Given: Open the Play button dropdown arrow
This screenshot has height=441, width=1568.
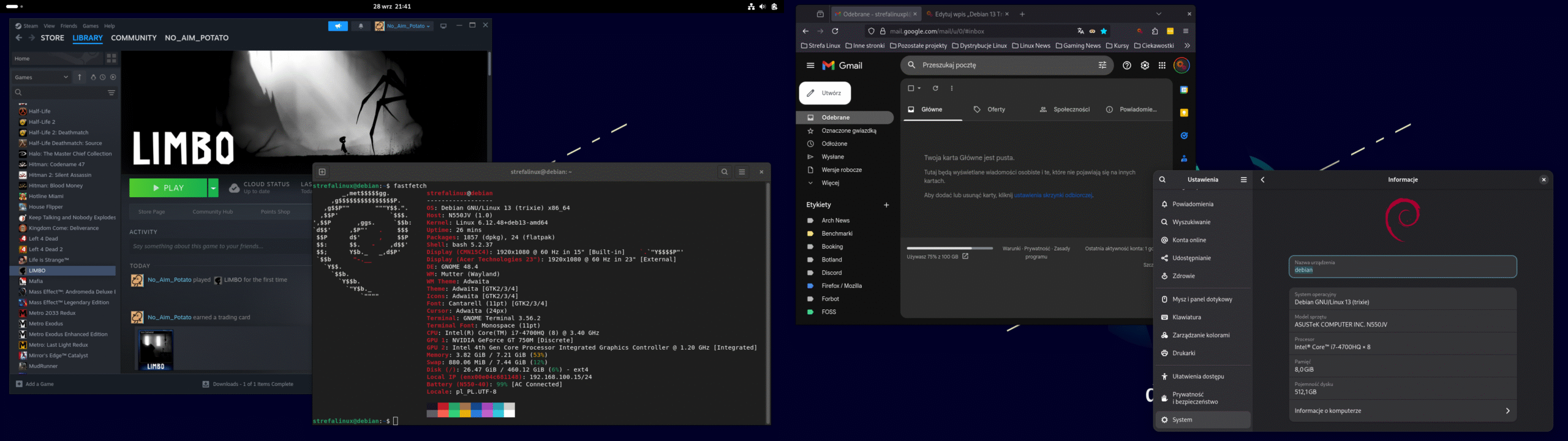Looking at the screenshot, I should tap(213, 188).
